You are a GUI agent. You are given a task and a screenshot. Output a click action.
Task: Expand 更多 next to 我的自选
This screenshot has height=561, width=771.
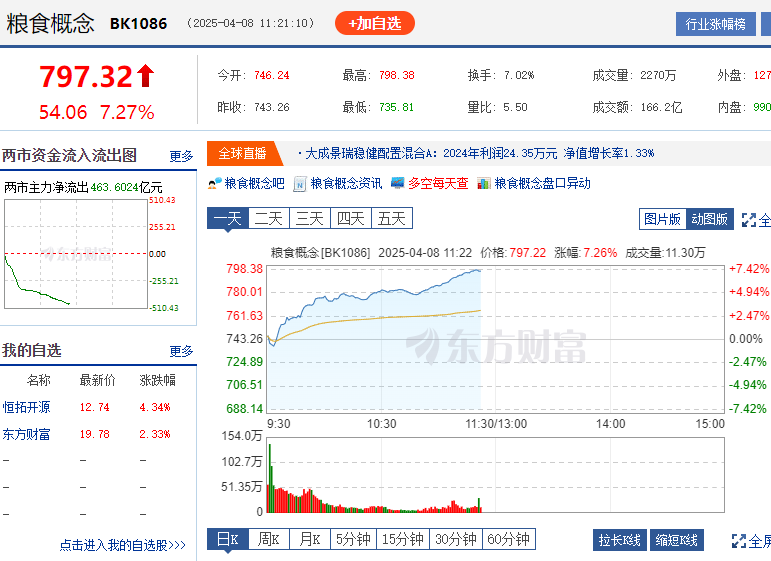coord(181,351)
